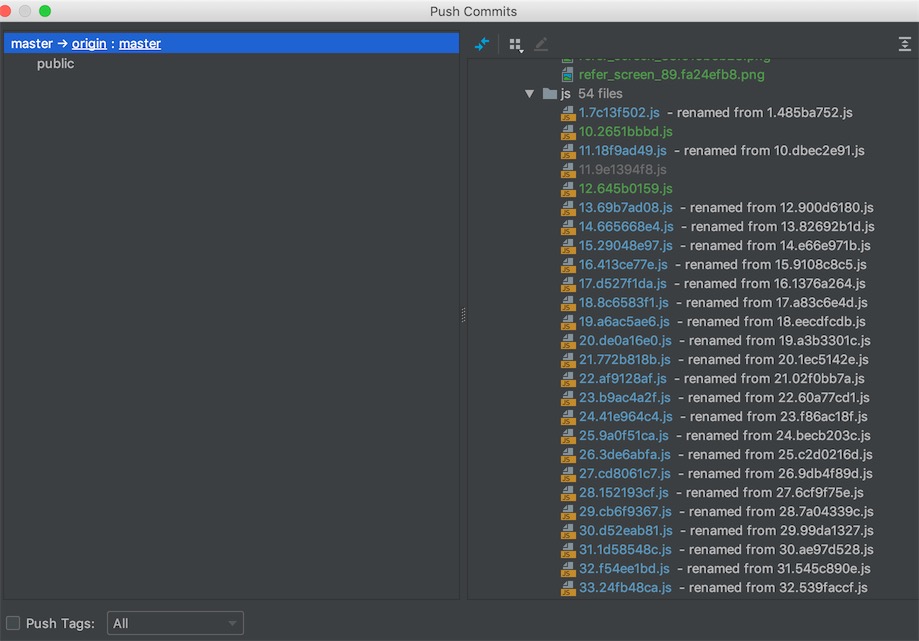
Task: Click the JS icon of 13.69b7ad08.js
Action: click(567, 207)
